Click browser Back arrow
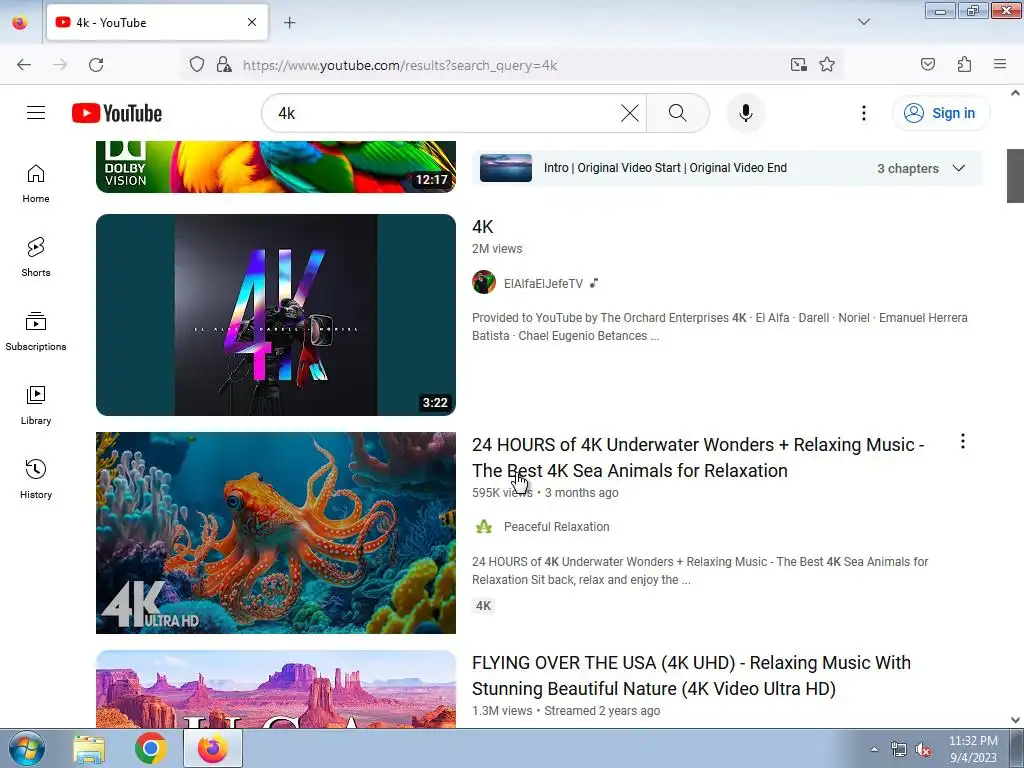 [24, 65]
